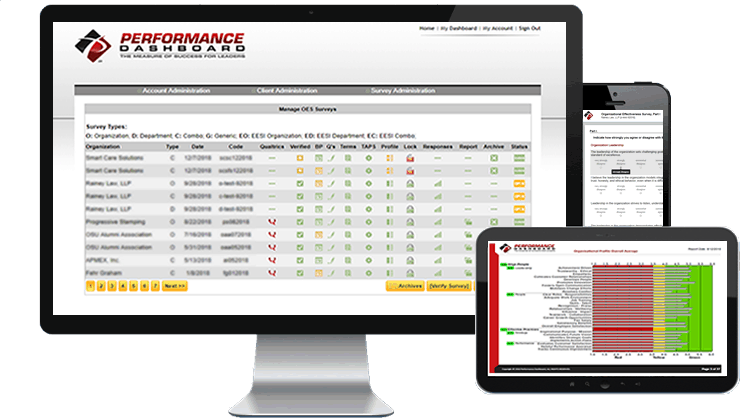The image size is (740, 418).
Task: Open Client Administration menu
Action: pos(287,91)
